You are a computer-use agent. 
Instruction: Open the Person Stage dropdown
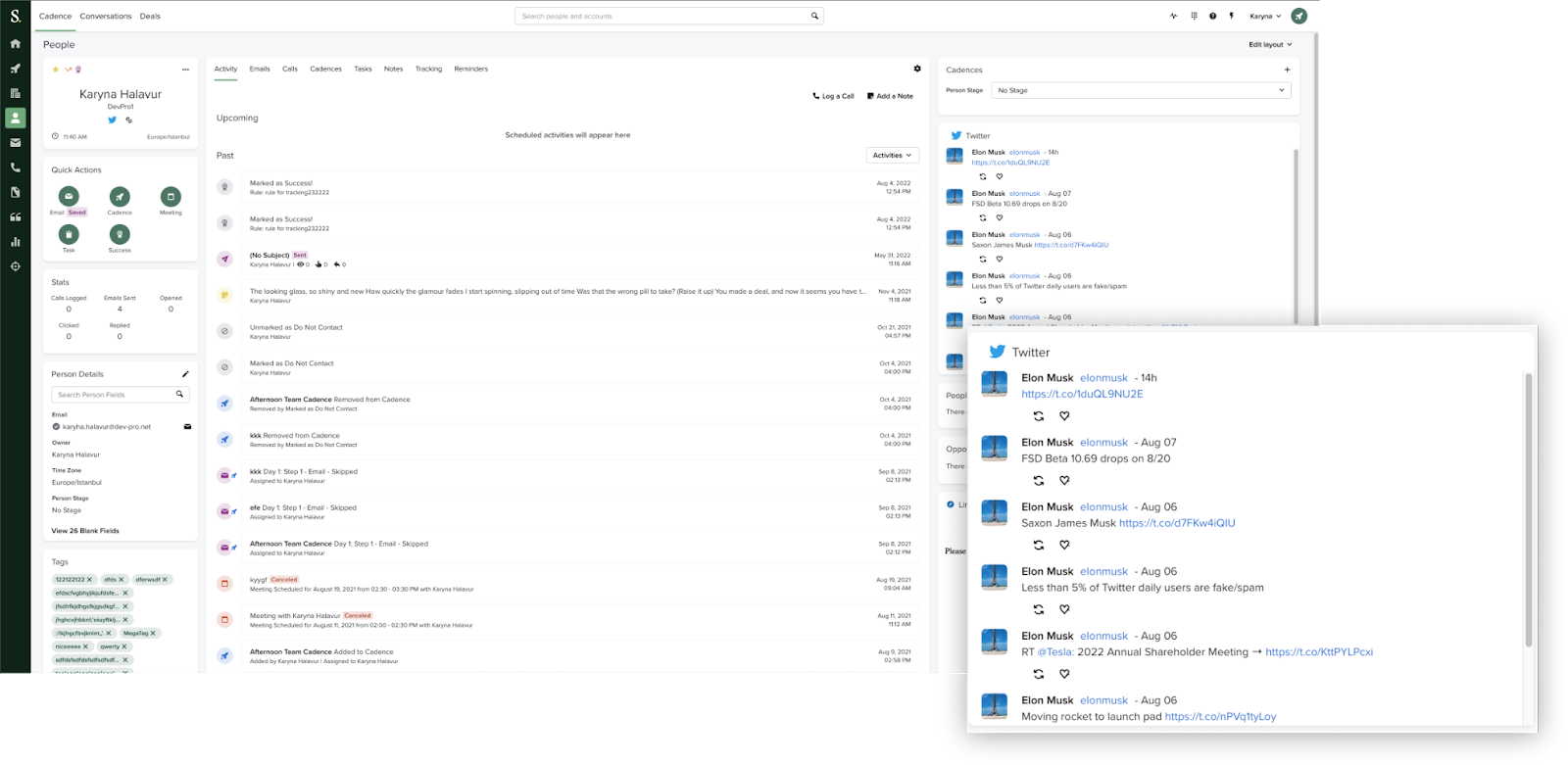1141,90
